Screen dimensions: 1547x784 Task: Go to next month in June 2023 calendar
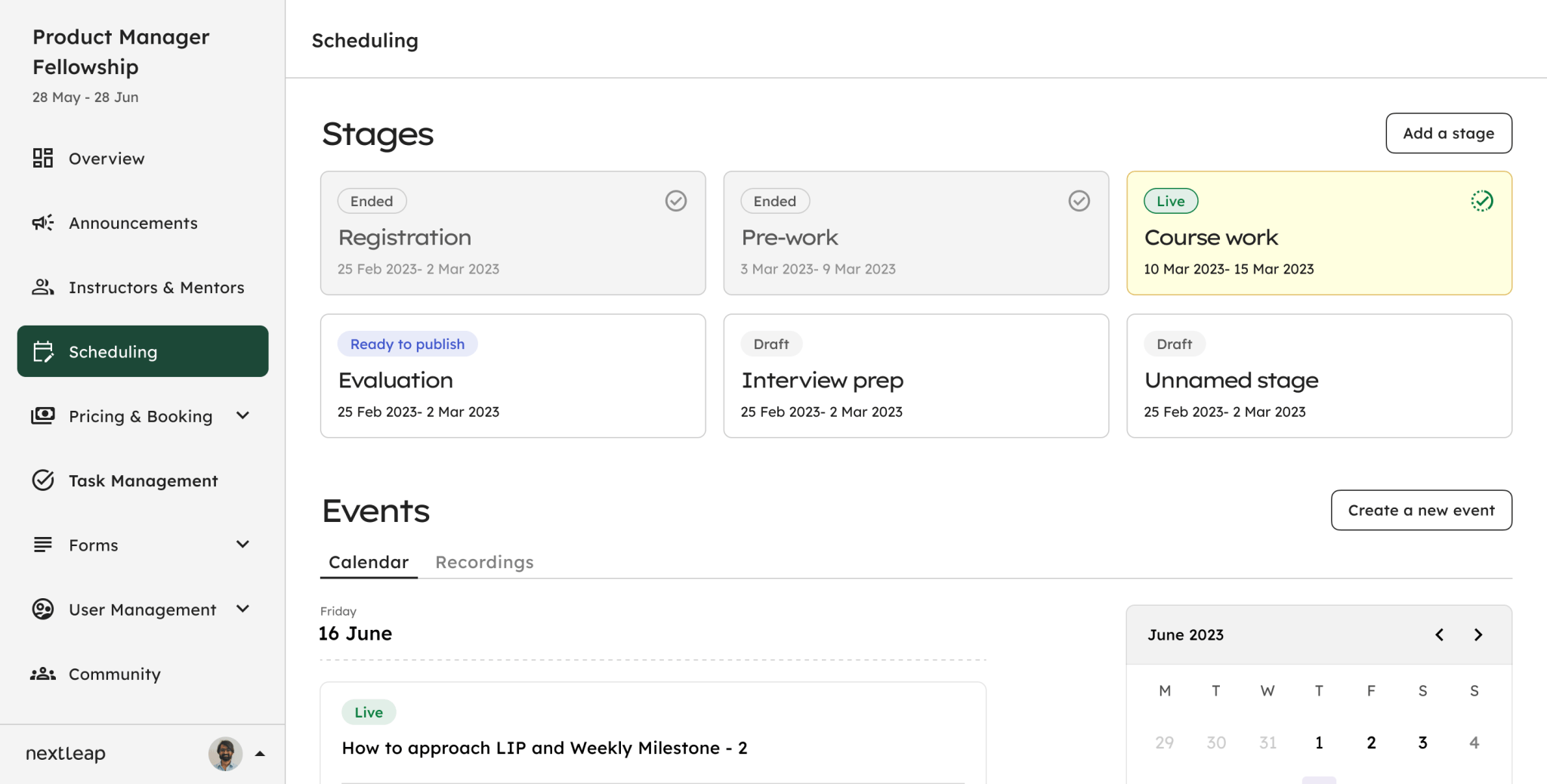1478,634
